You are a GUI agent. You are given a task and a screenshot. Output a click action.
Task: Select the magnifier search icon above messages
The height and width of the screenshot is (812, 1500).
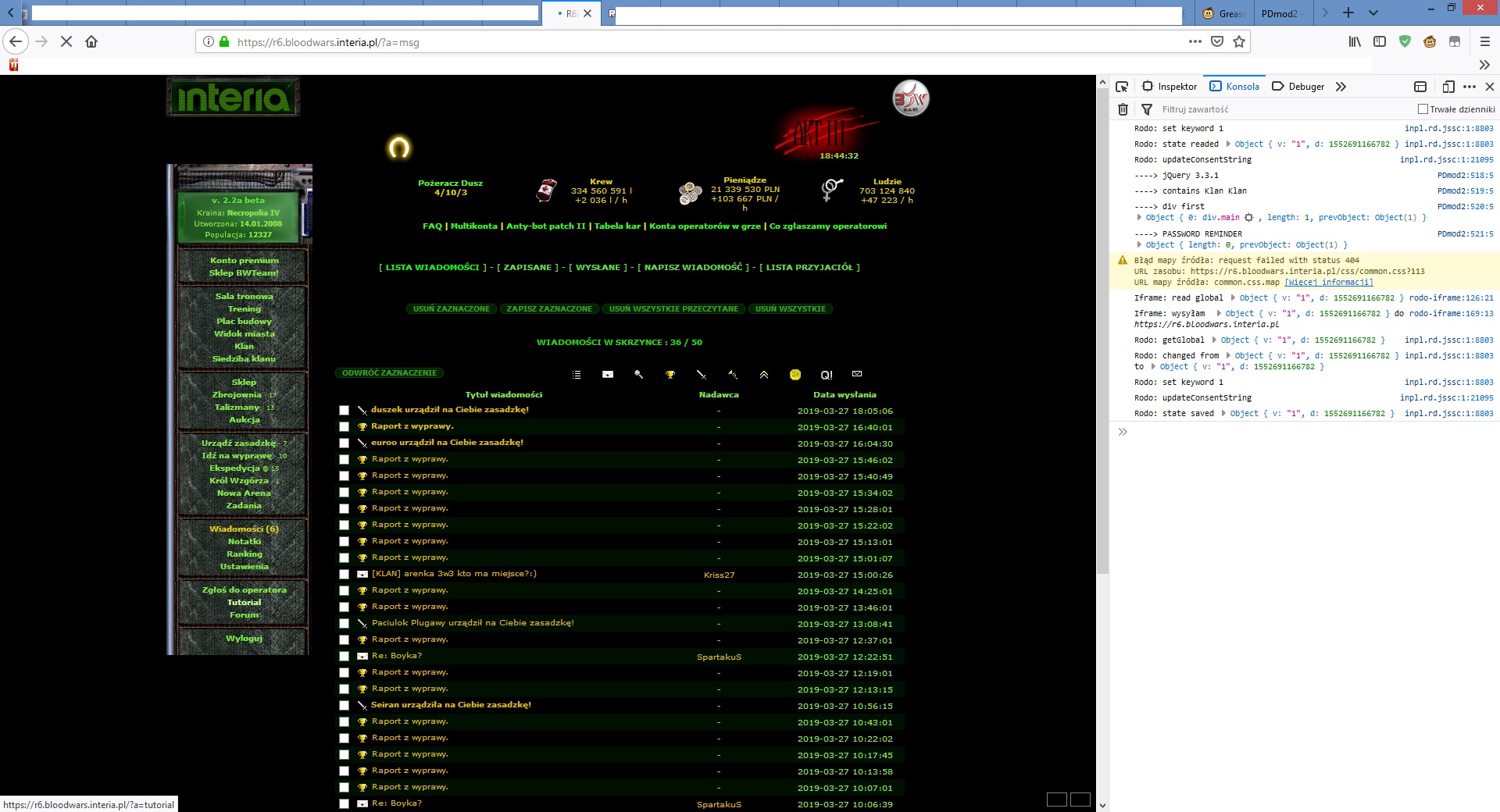click(638, 376)
